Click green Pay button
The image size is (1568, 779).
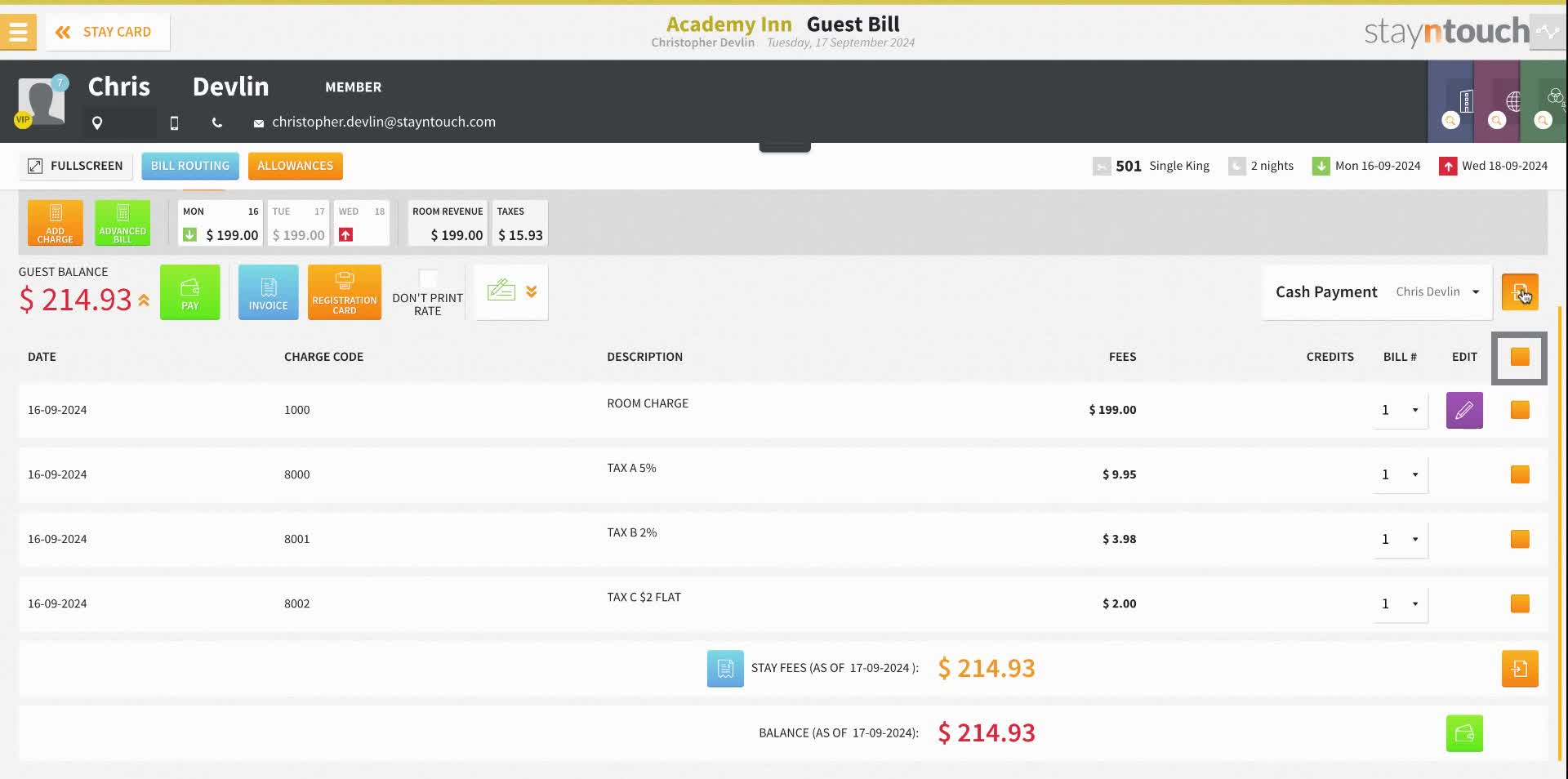pos(190,292)
